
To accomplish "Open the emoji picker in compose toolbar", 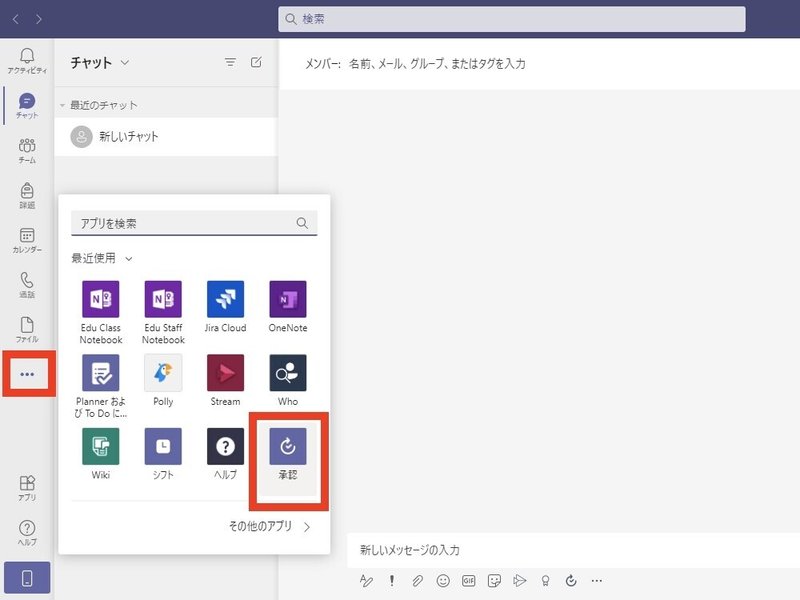I will [x=443, y=581].
